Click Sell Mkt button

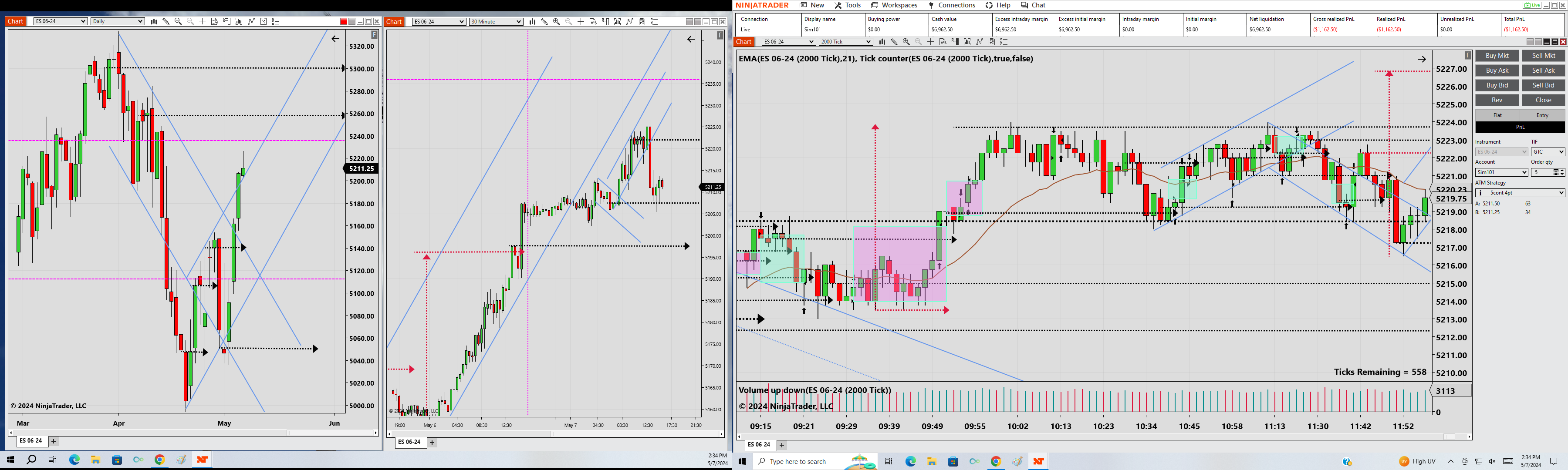[1543, 56]
